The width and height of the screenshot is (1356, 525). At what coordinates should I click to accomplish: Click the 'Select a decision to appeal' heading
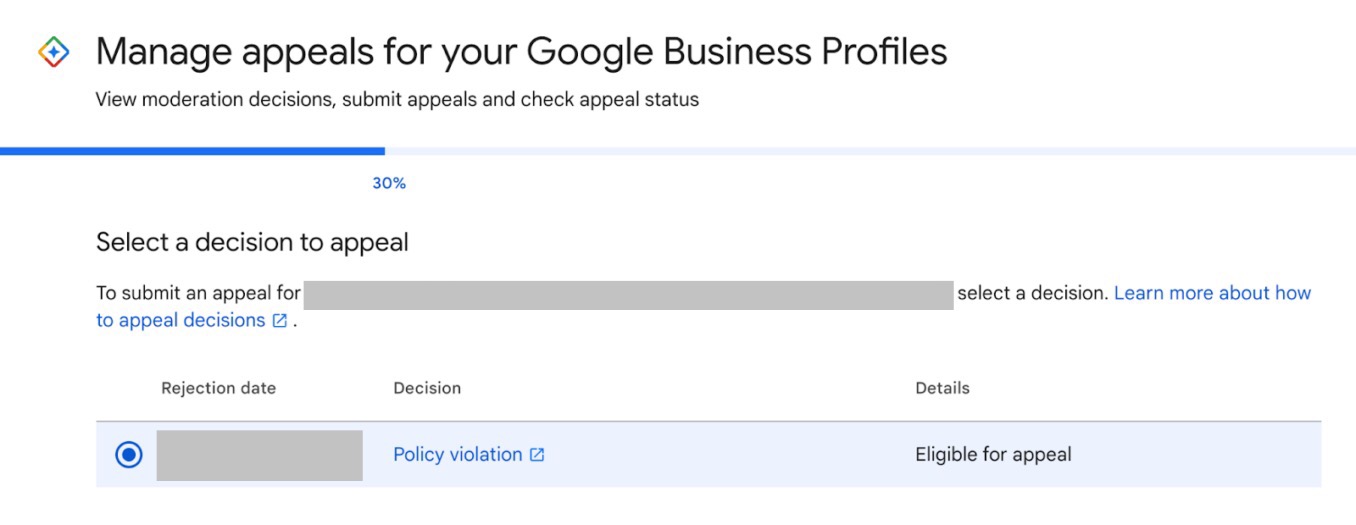[252, 242]
